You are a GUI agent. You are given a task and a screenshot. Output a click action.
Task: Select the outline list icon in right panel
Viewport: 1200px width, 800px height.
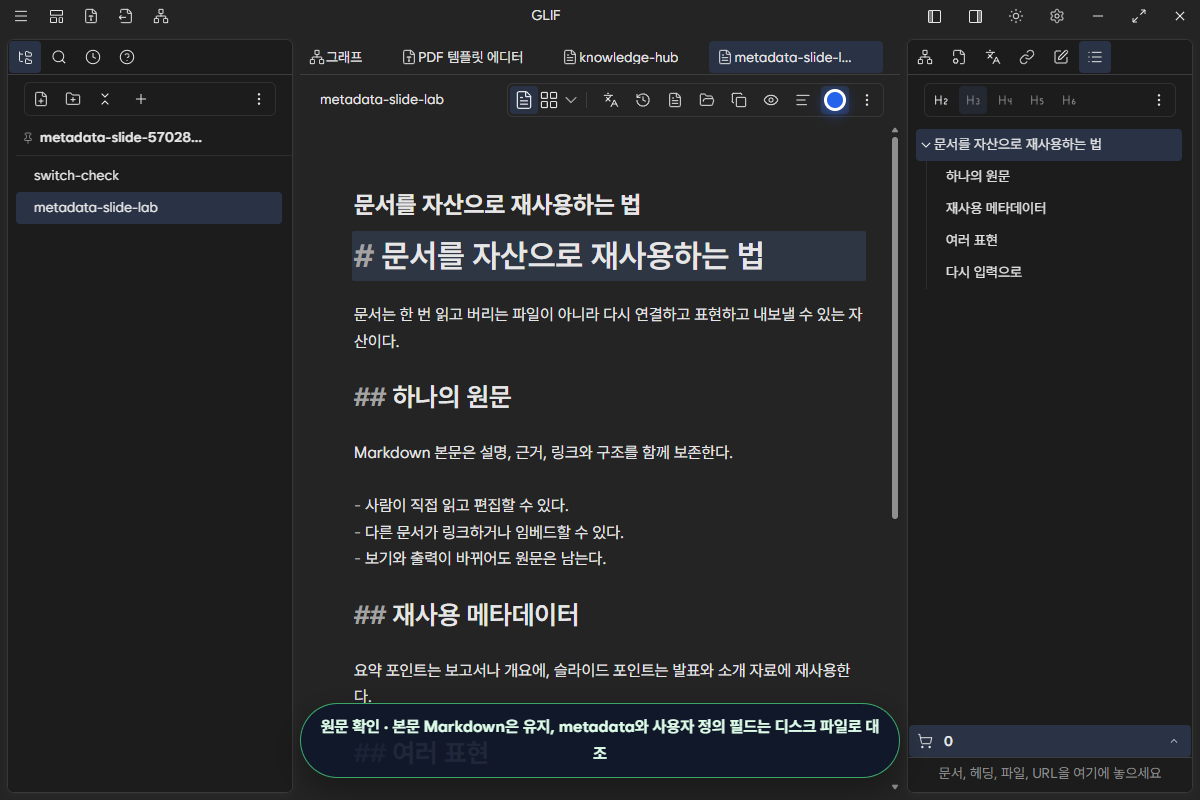tap(1095, 57)
